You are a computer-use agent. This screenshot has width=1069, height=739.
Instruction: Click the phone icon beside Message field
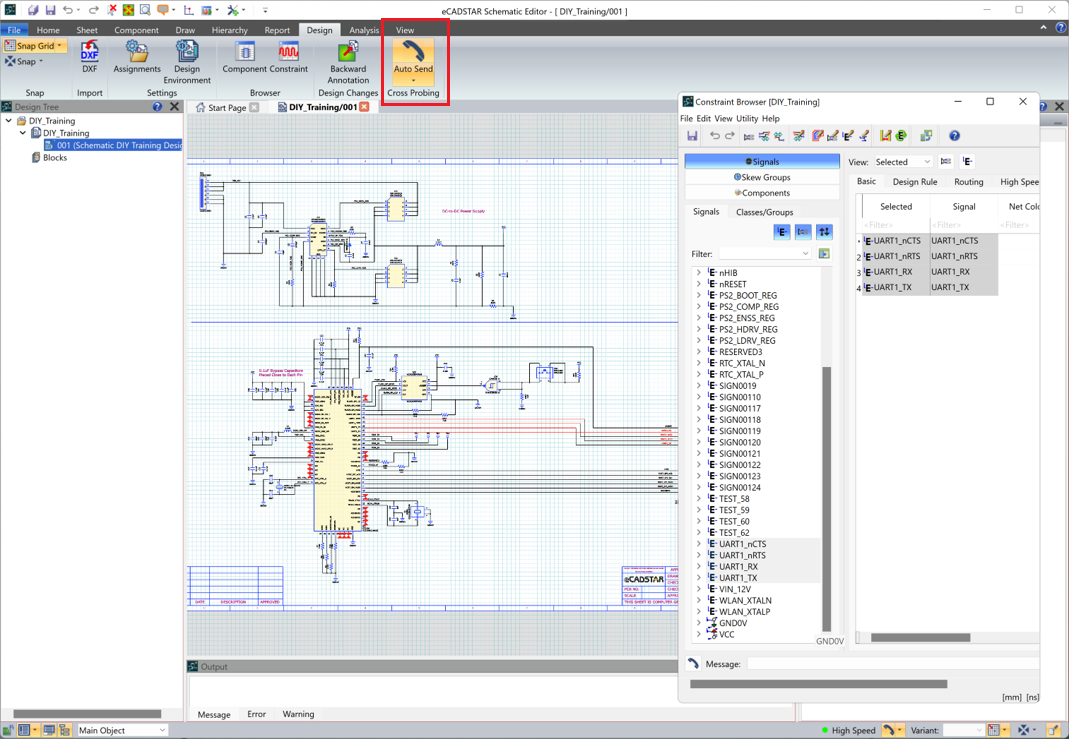click(693, 663)
